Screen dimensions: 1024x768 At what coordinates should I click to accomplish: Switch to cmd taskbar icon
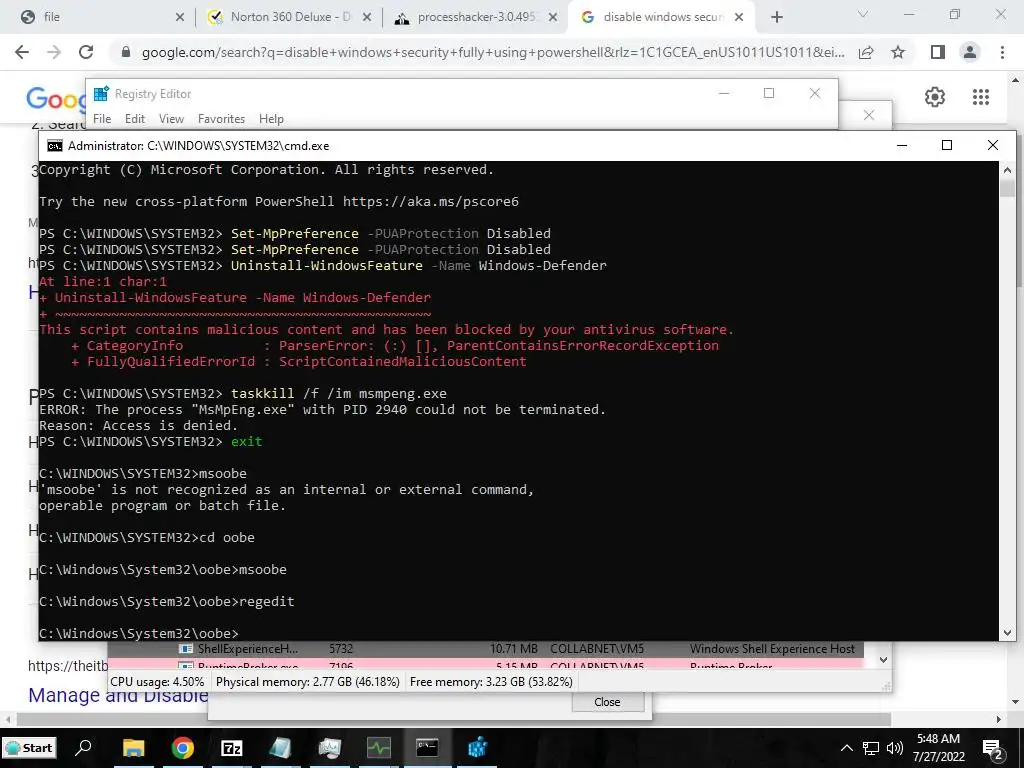coord(427,748)
